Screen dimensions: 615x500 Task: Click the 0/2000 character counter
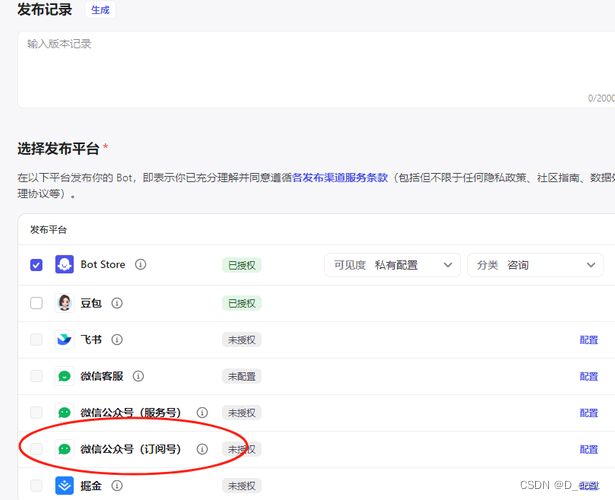click(x=601, y=98)
